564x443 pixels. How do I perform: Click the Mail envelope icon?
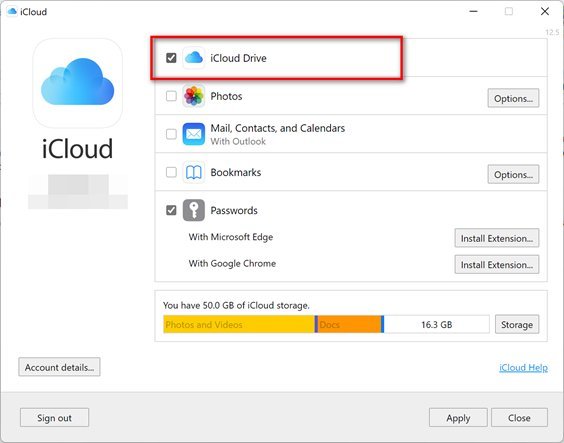(x=194, y=134)
